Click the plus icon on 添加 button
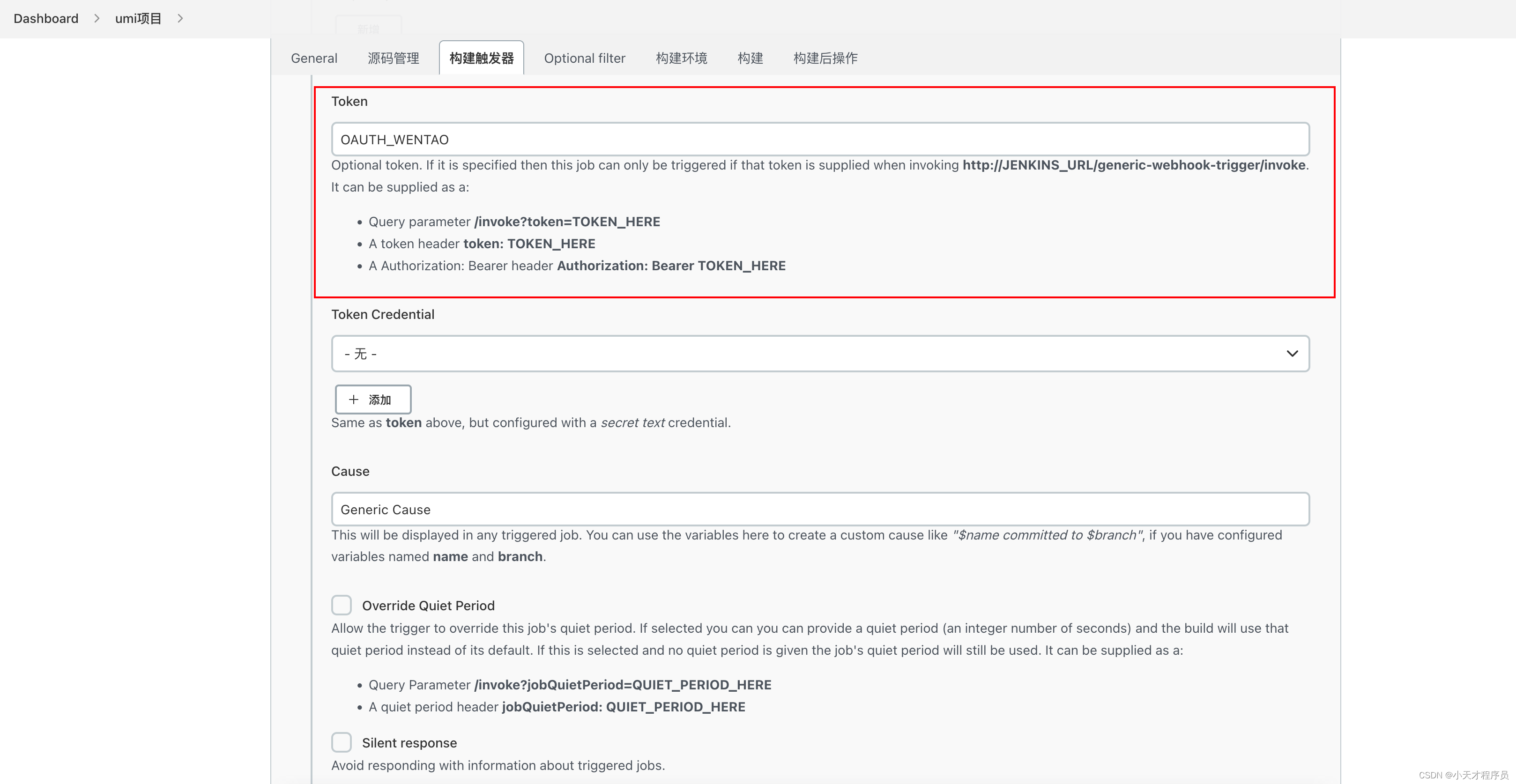This screenshot has width=1516, height=784. pyautogui.click(x=354, y=399)
